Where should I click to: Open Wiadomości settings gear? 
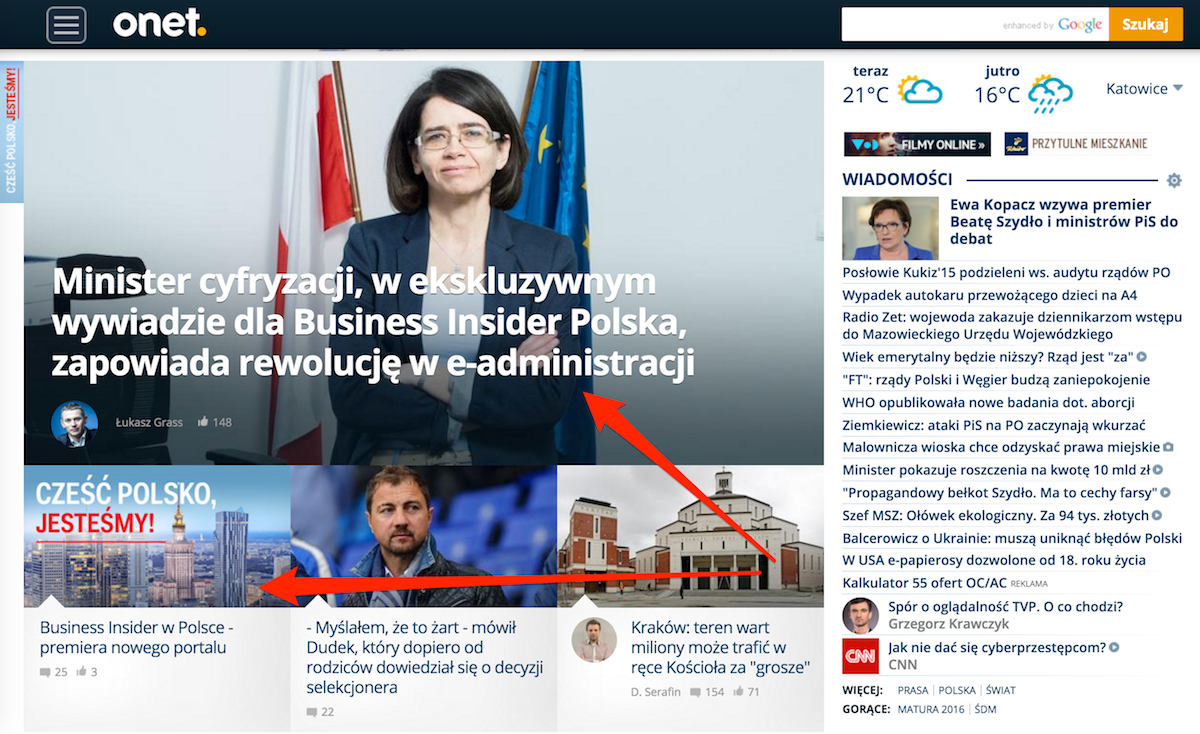point(1174,181)
